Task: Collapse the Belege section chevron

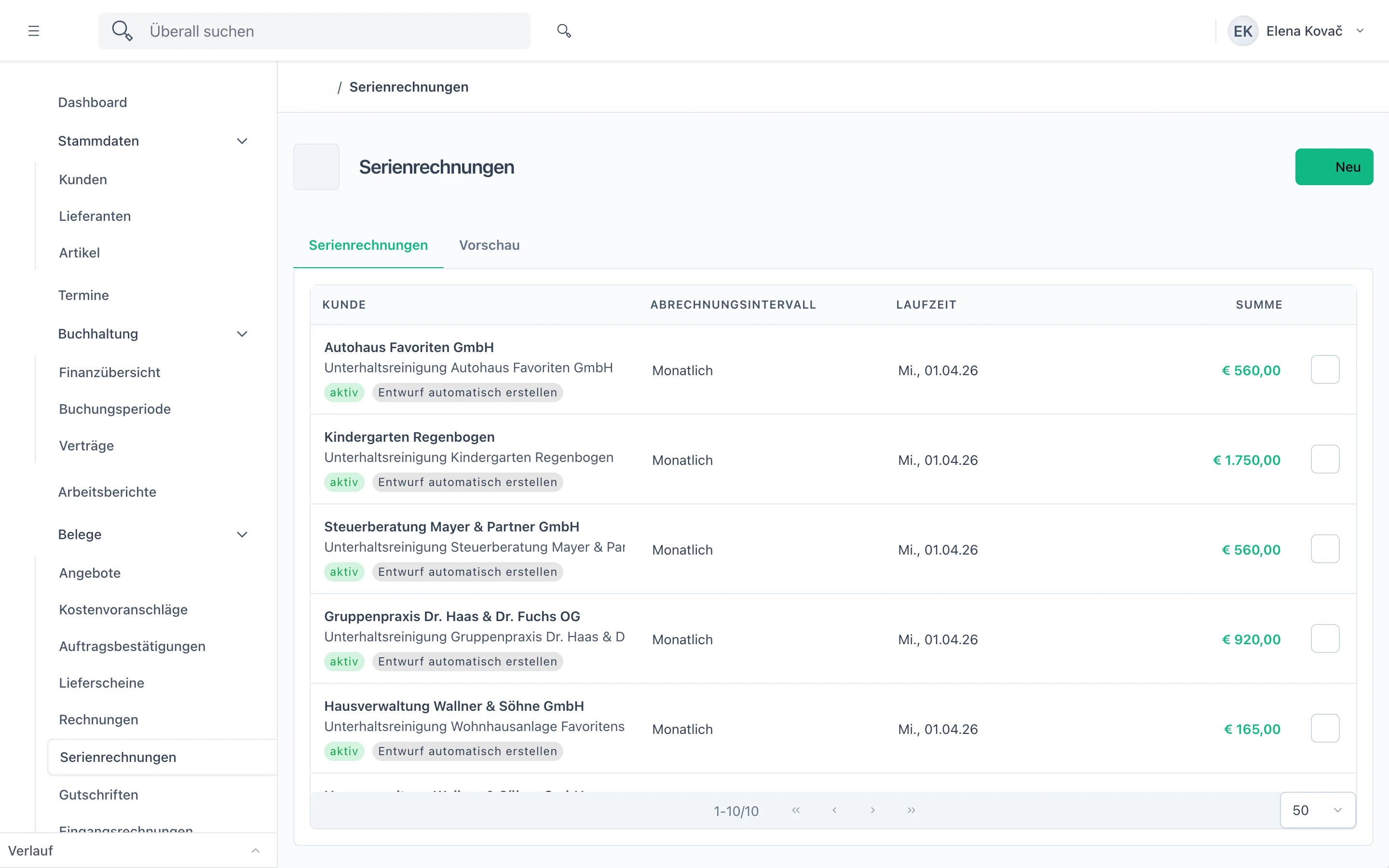Action: (242, 534)
